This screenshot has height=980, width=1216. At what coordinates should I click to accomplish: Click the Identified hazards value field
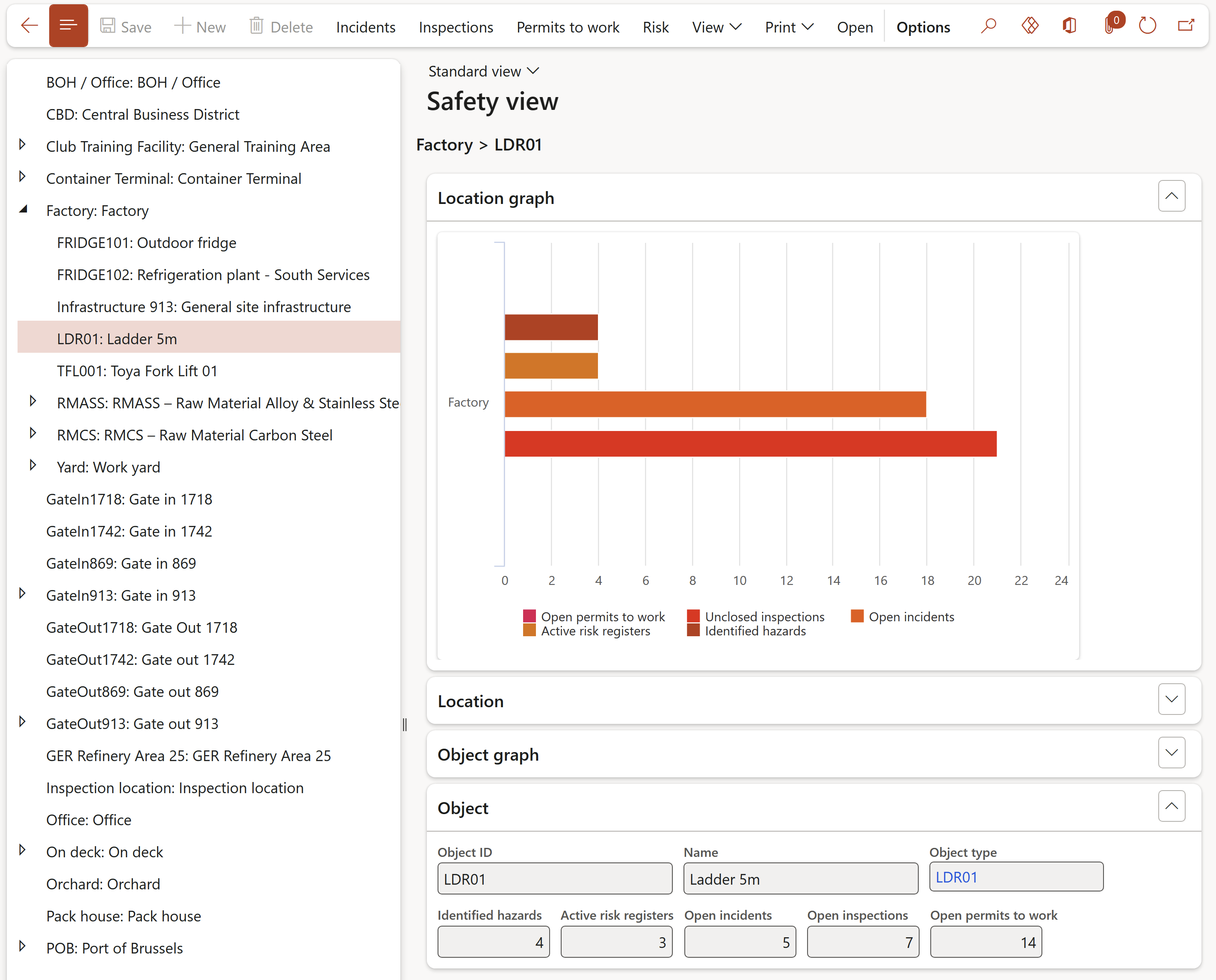click(x=493, y=942)
